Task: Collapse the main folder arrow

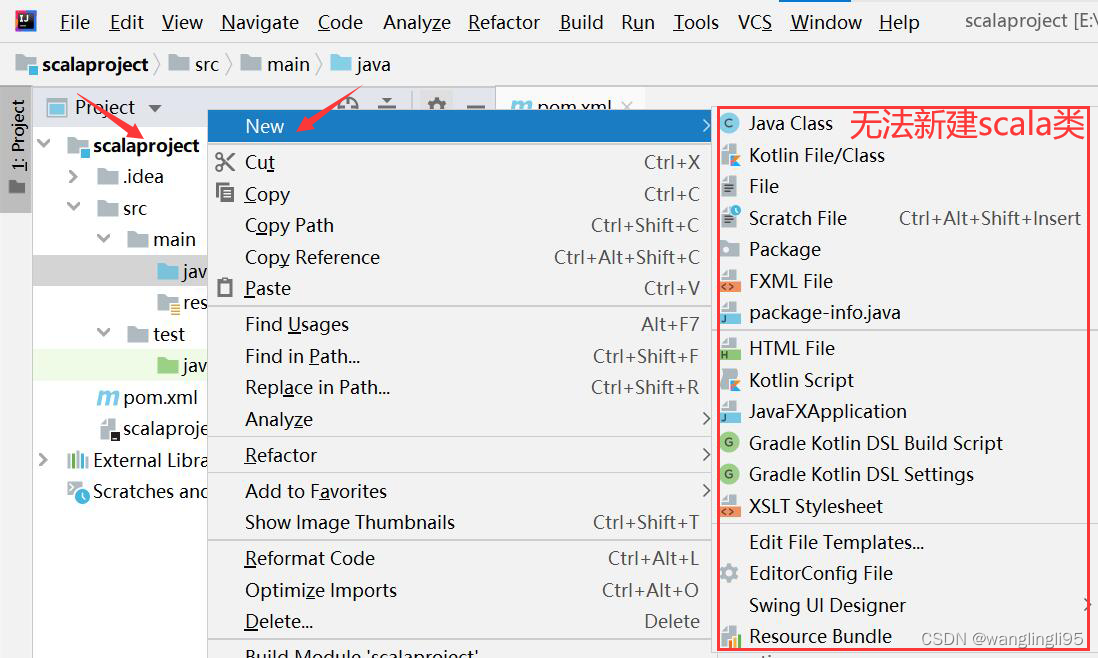Action: (x=104, y=238)
